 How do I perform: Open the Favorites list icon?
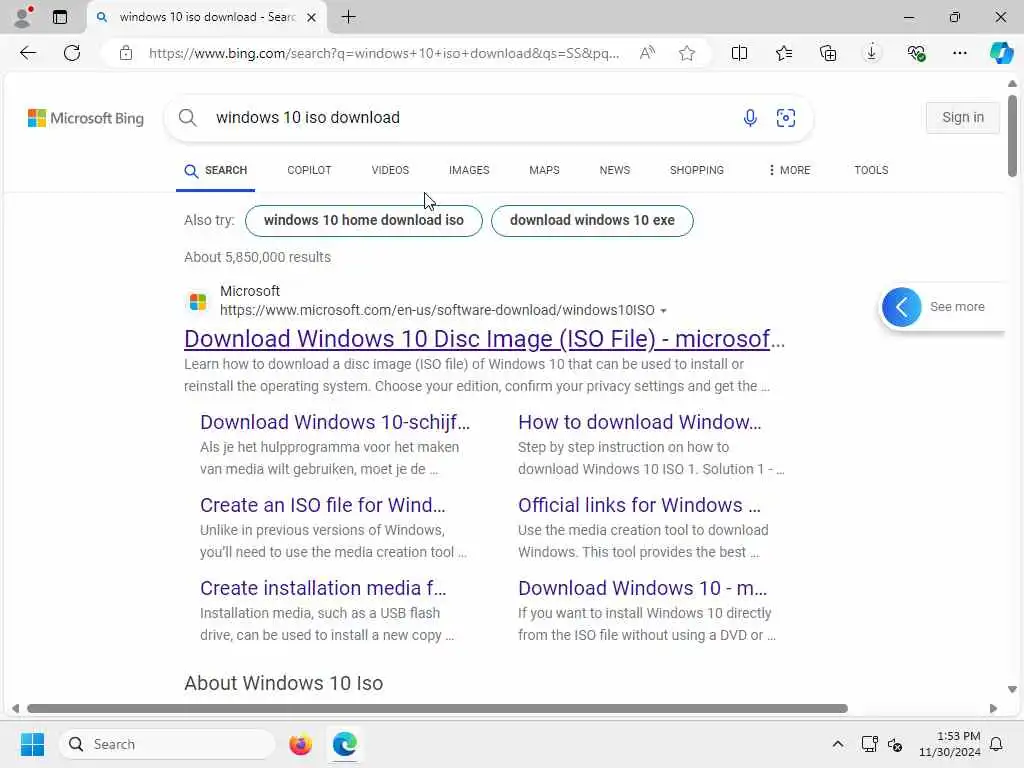784,53
